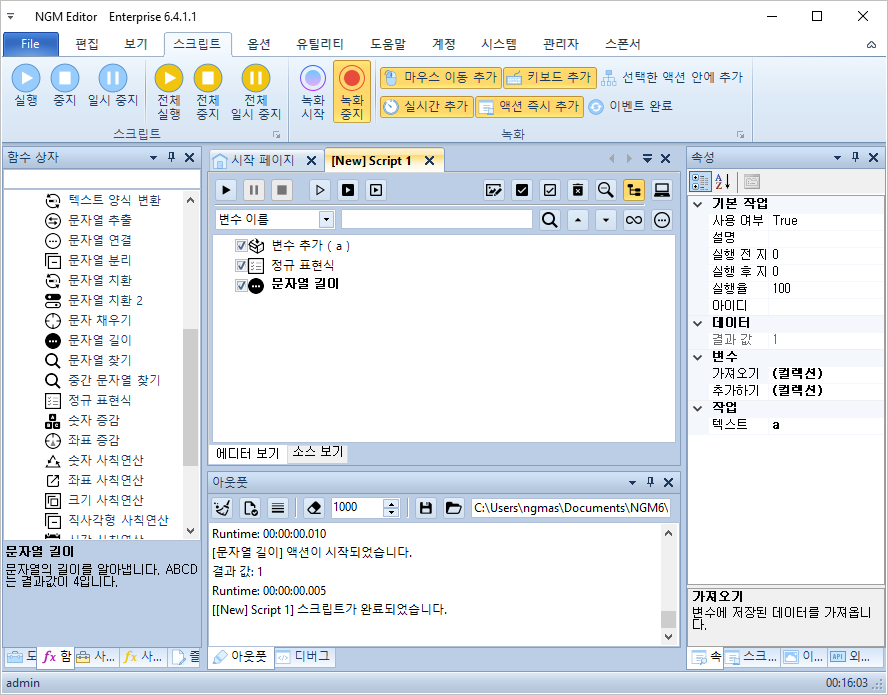Collapse the 기본 작업 property group
888x695 pixels.
698,204
